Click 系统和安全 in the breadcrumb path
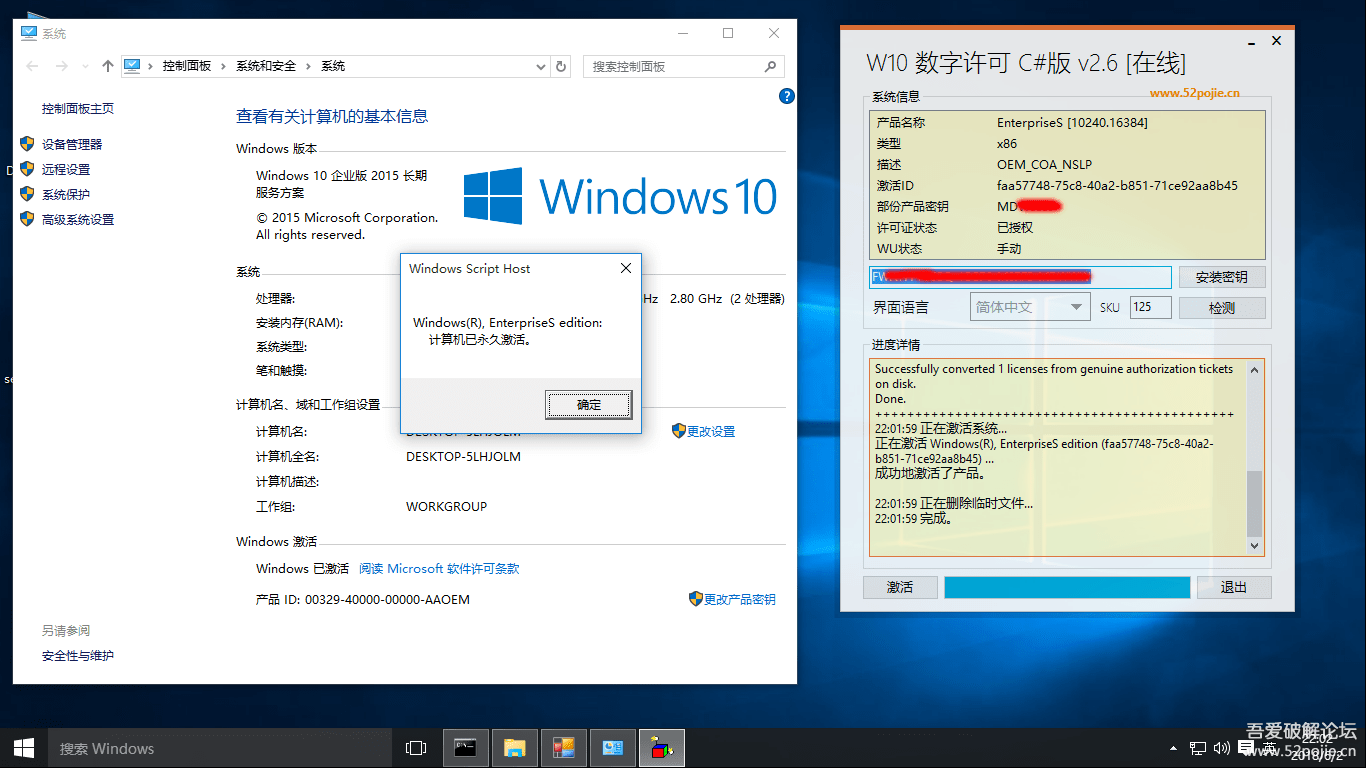Image resolution: width=1366 pixels, height=768 pixels. coord(266,66)
